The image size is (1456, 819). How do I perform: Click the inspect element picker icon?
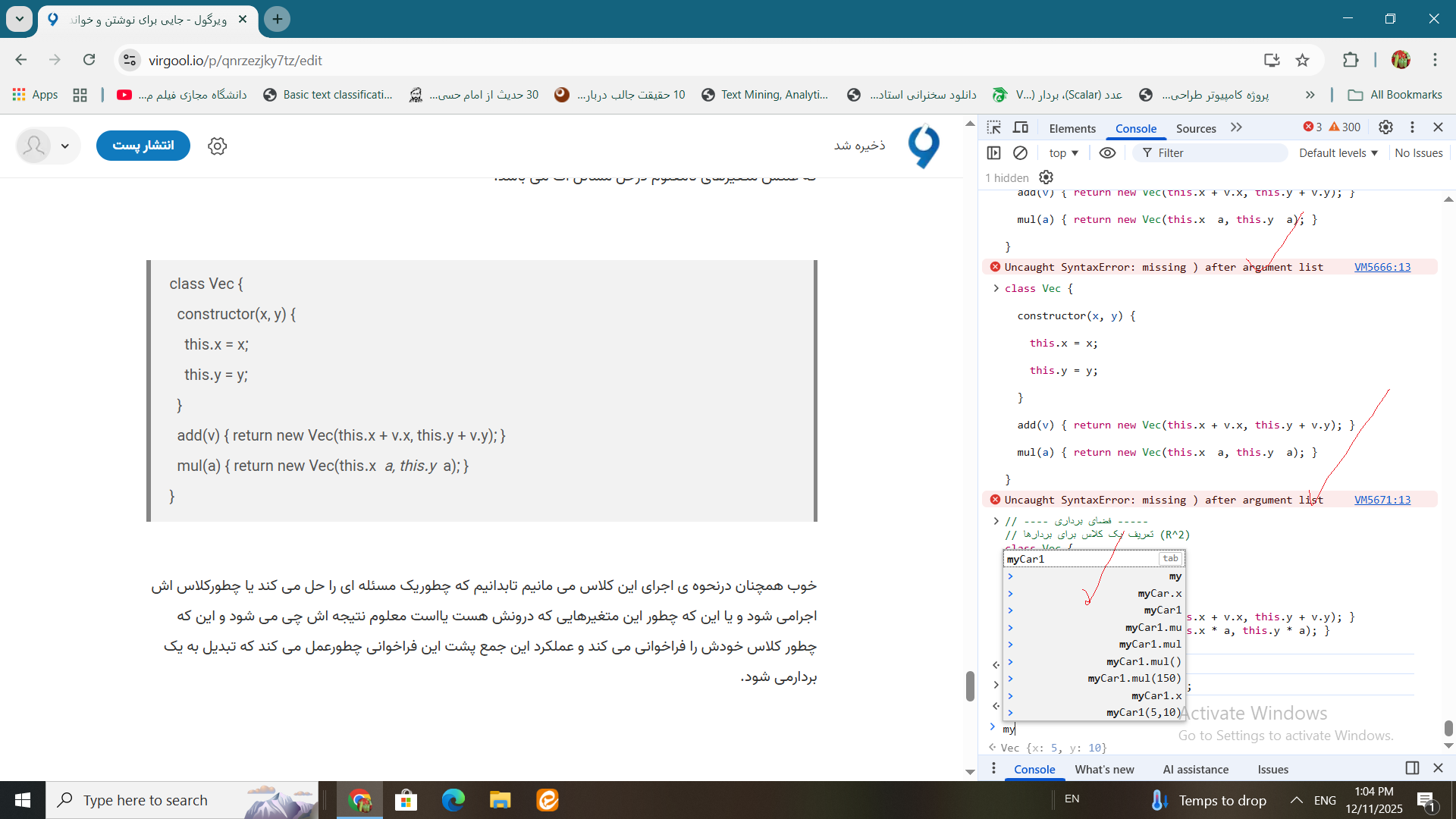994,127
